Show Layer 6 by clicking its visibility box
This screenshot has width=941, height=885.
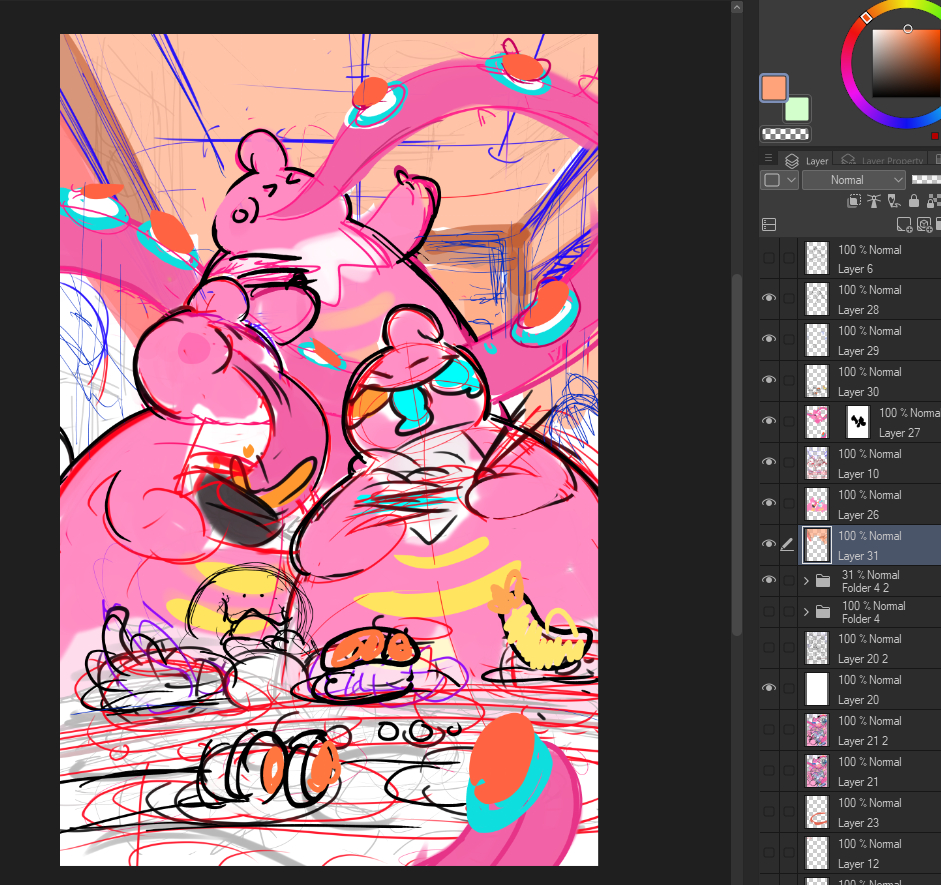(769, 258)
